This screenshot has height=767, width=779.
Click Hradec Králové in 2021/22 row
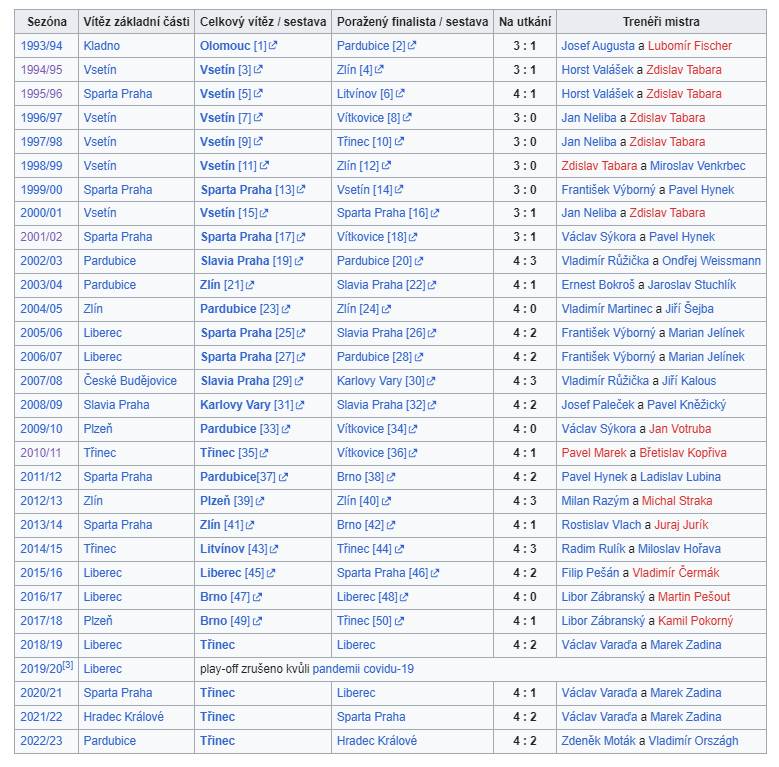pyautogui.click(x=123, y=717)
